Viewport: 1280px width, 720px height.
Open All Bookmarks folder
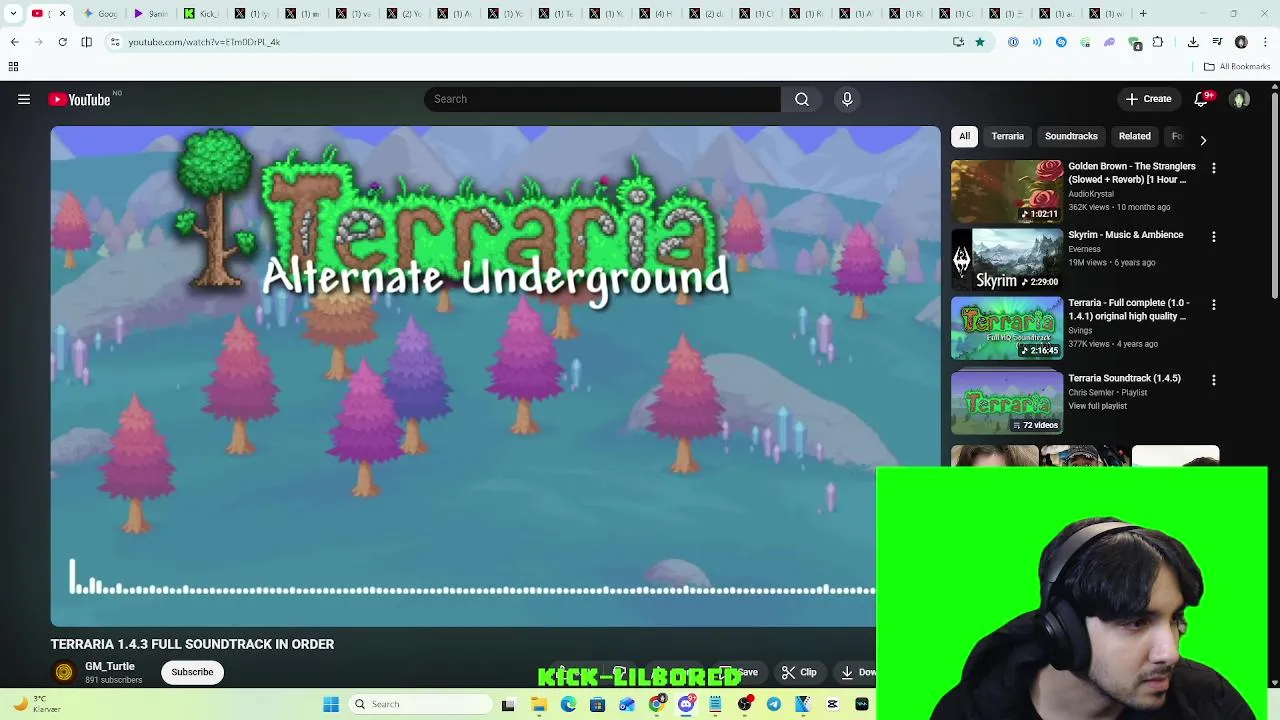1237,67
